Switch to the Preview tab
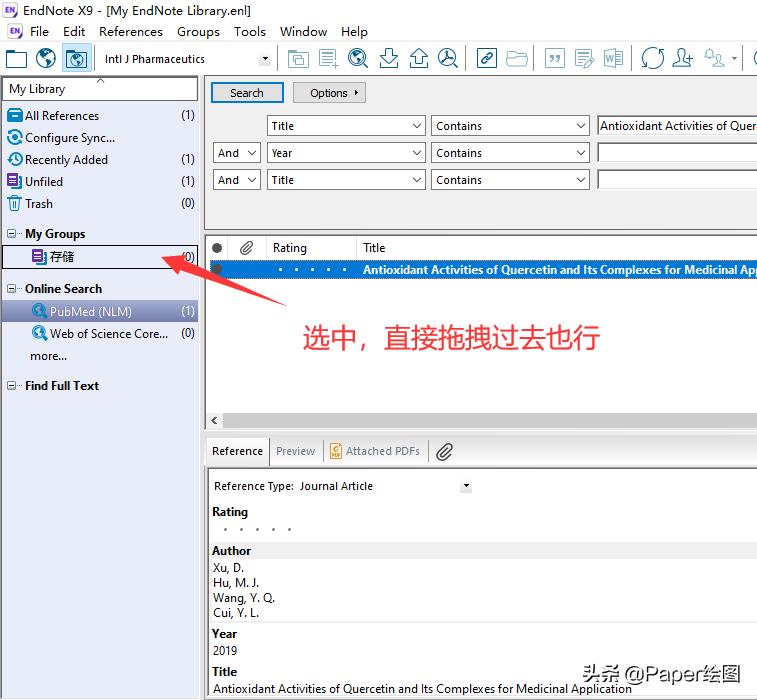 (x=295, y=451)
